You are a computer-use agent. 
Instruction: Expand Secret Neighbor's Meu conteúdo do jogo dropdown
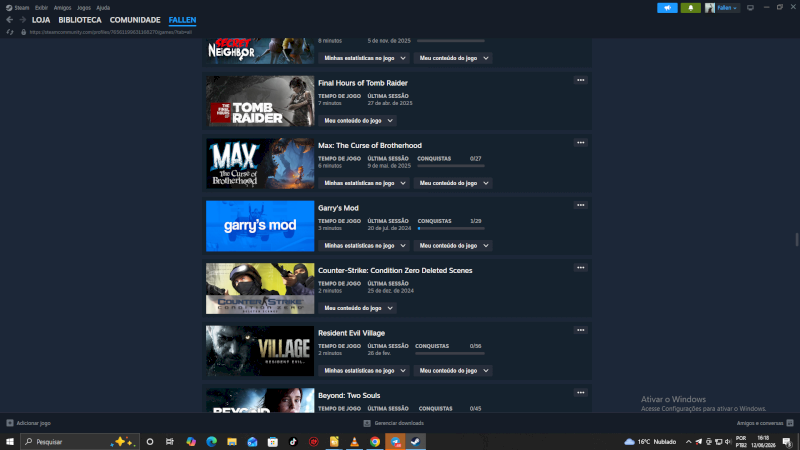point(453,58)
